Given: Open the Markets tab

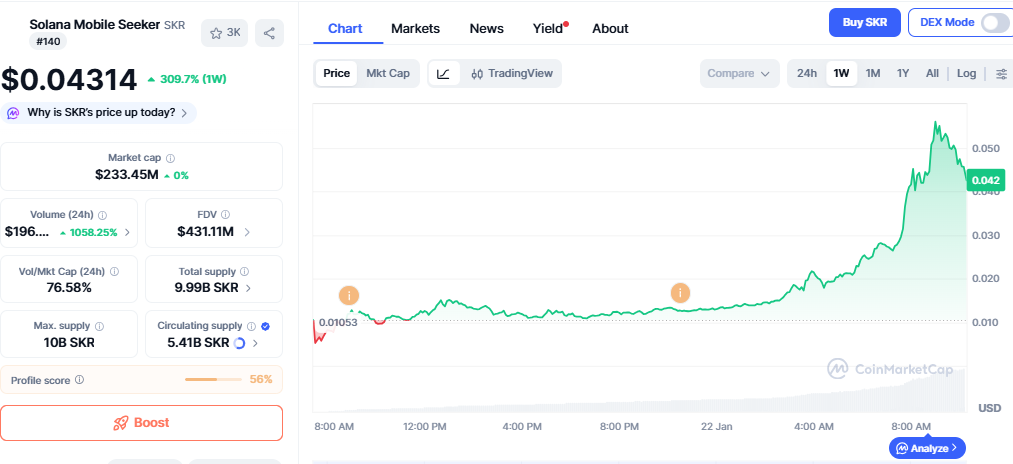Looking at the screenshot, I should pyautogui.click(x=415, y=28).
